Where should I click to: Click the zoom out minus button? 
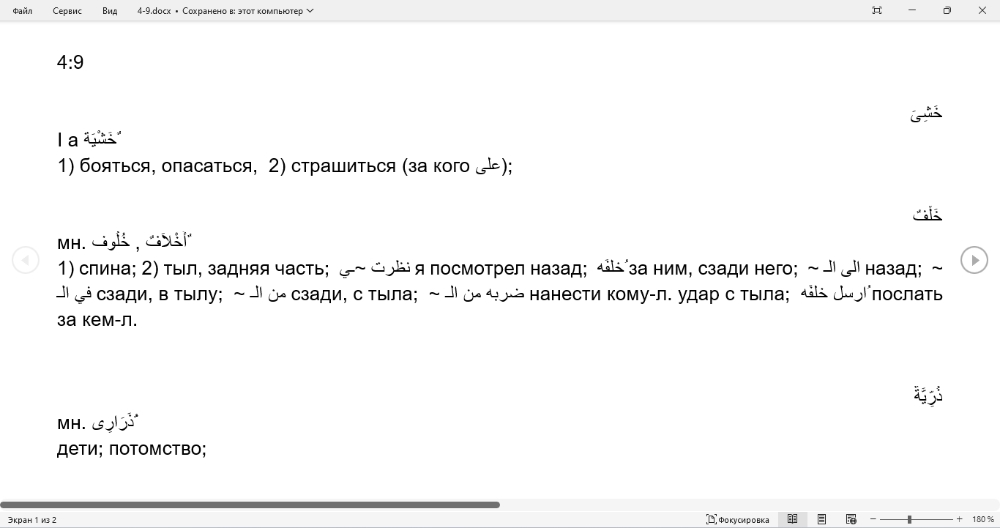873,520
